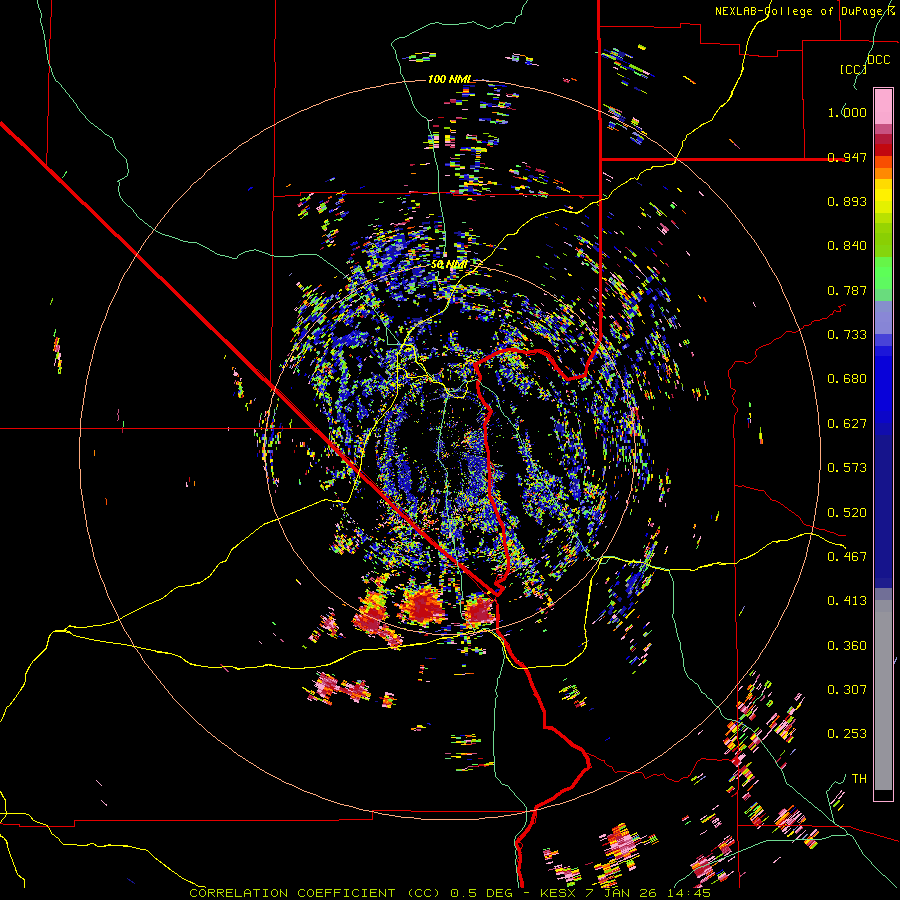Click the [CC] color bar title
Image resolution: width=900 pixels, height=900 pixels.
pos(853,69)
